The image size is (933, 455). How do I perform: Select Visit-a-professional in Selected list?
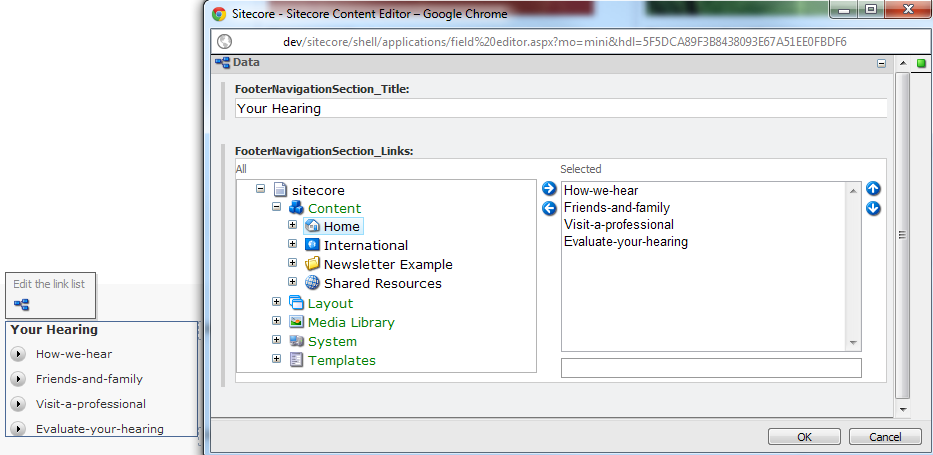(x=619, y=224)
